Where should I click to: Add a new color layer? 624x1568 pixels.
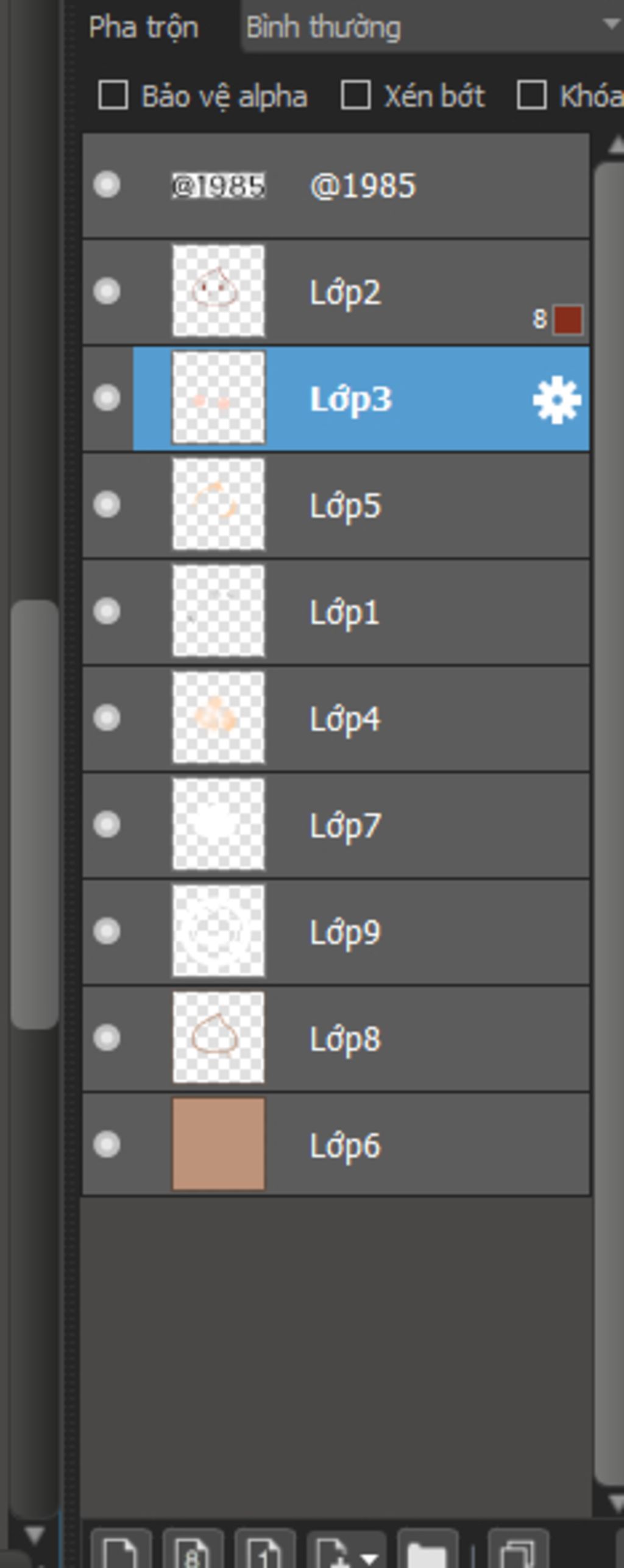click(120, 1550)
